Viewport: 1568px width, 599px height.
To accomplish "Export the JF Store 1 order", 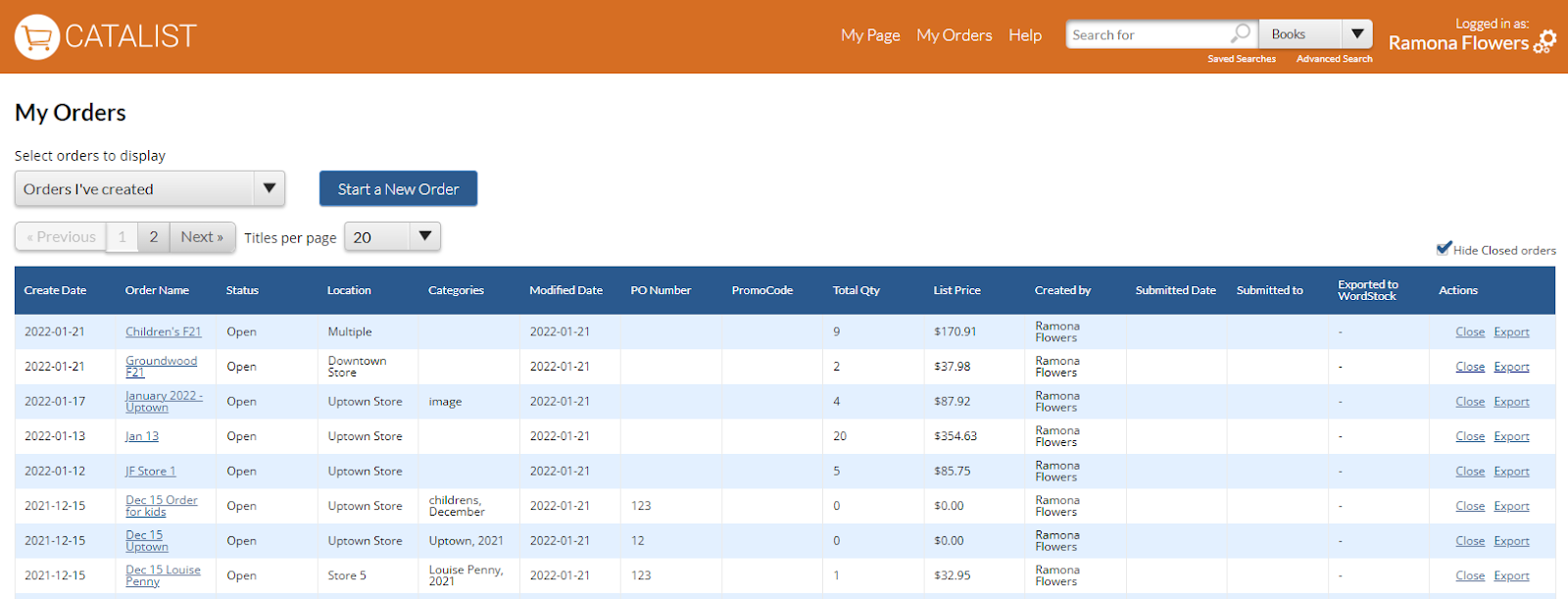I will tap(1511, 472).
